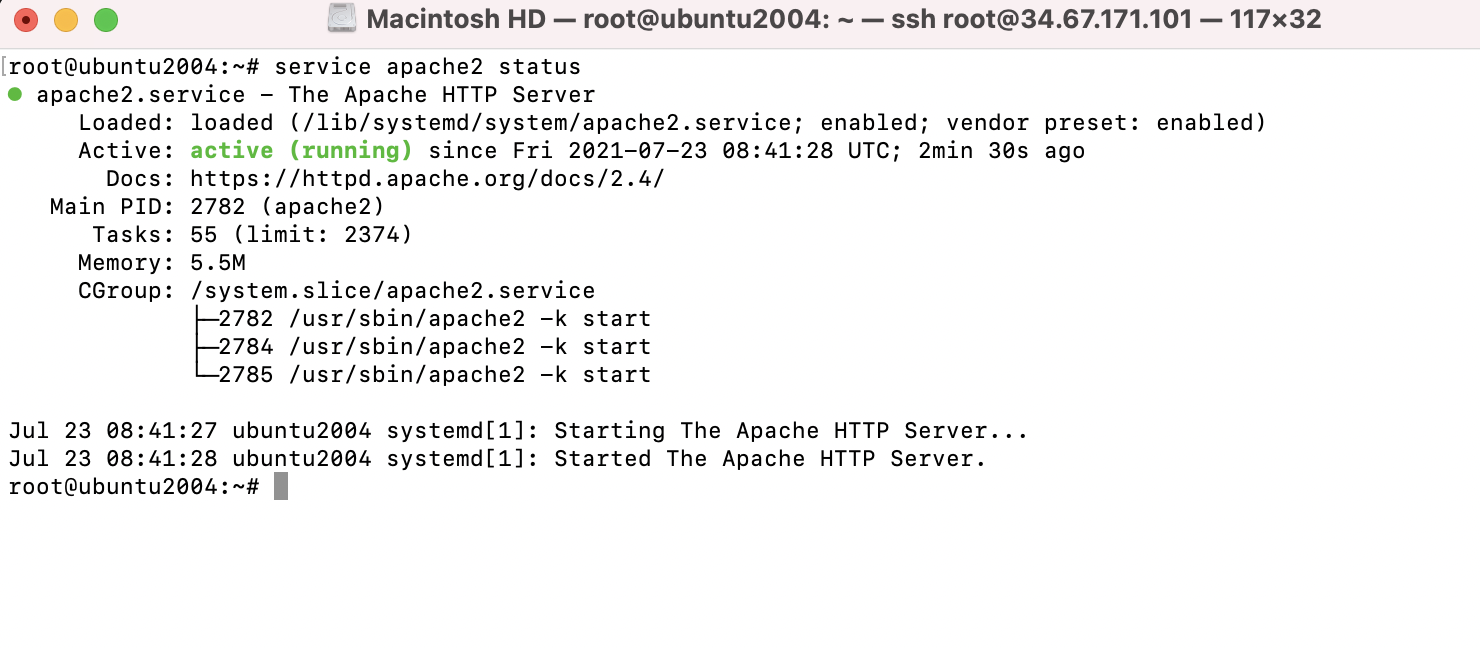The height and width of the screenshot is (648, 1480).
Task: Click the 'Started The Apache HTTP Server' log line
Action: [x=497, y=459]
